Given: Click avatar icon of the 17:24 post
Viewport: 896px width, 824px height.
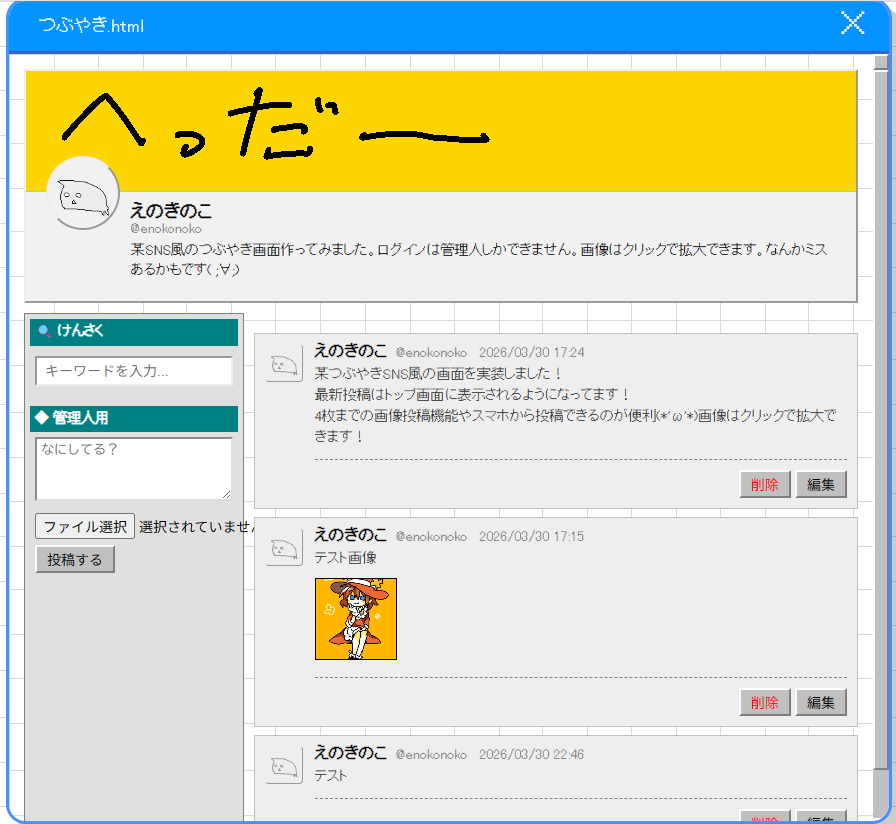Looking at the screenshot, I should point(284,365).
